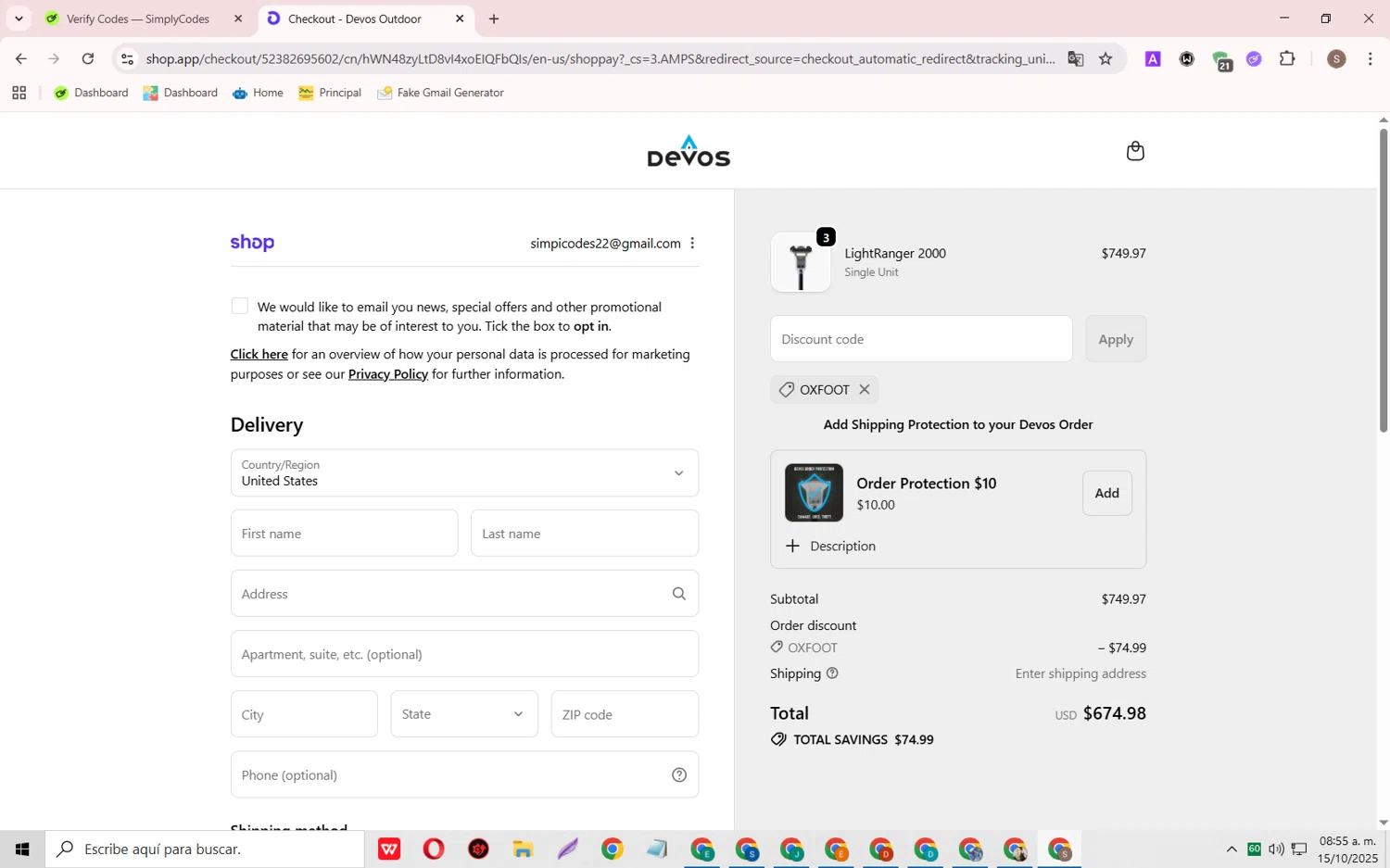The width and height of the screenshot is (1390, 868).
Task: Go back to the previous page
Action: click(20, 58)
